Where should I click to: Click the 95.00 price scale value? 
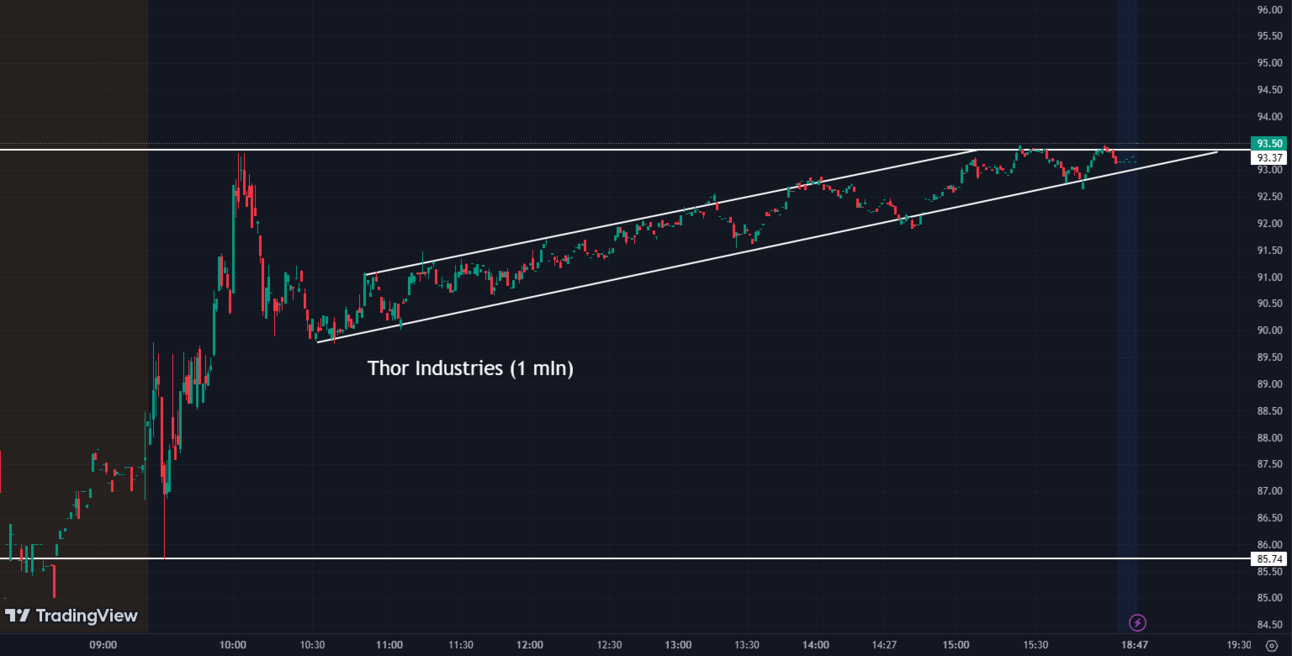[x=1269, y=63]
